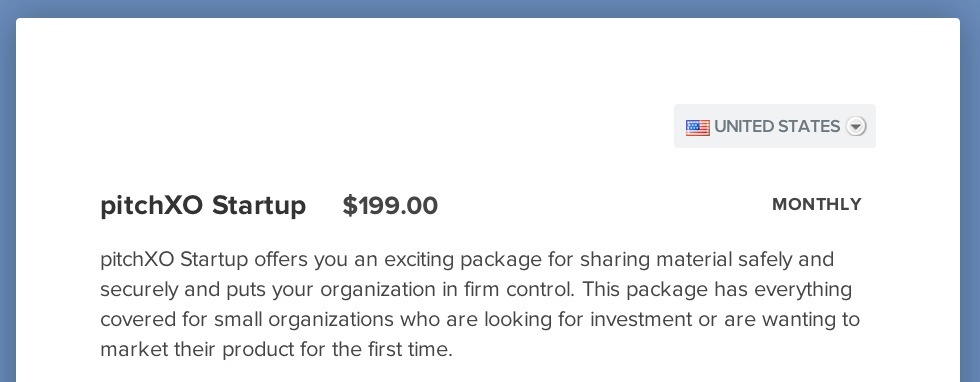Click 'market their product for the first time'
Viewport: 980px width, 382px height.
click(x=276, y=349)
